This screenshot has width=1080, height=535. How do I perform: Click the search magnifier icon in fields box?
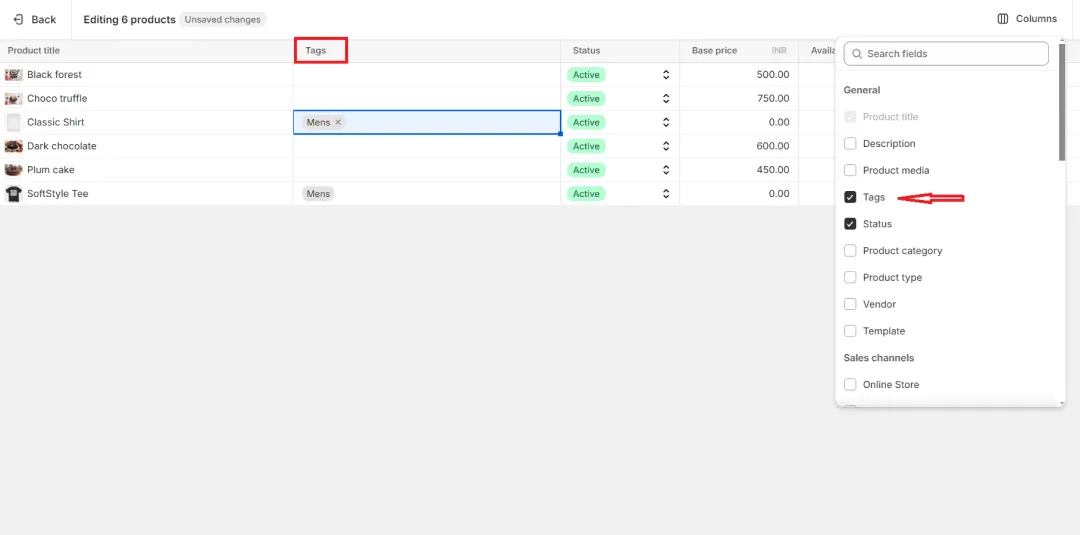click(857, 54)
